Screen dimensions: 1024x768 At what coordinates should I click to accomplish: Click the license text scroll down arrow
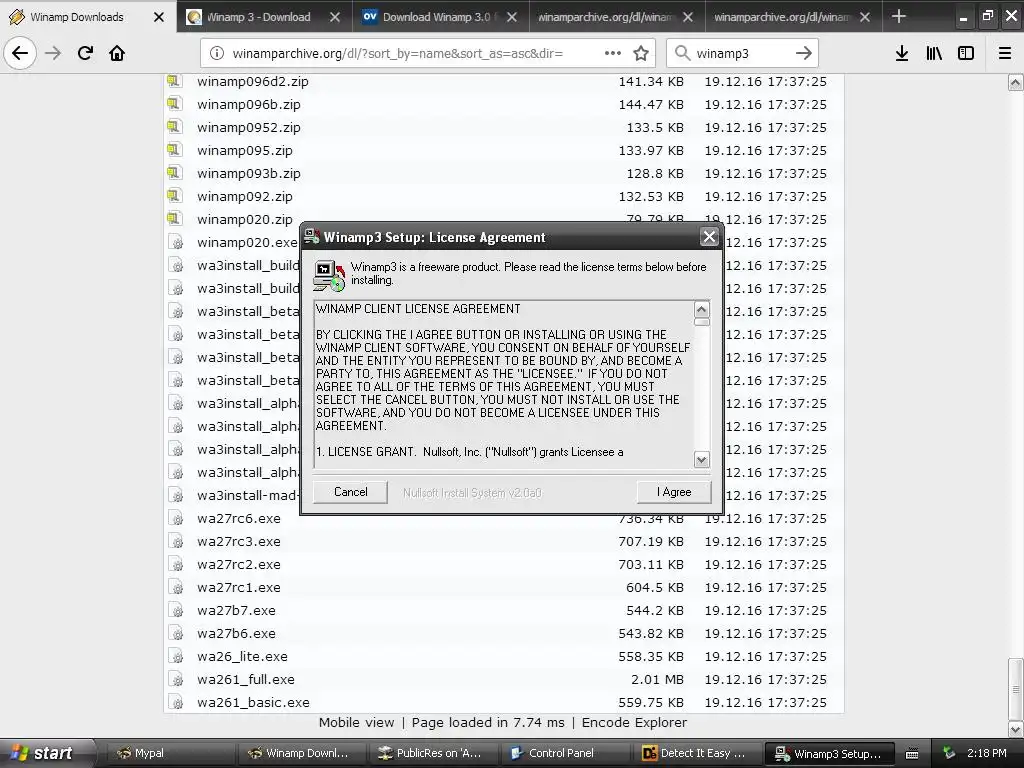click(x=701, y=460)
